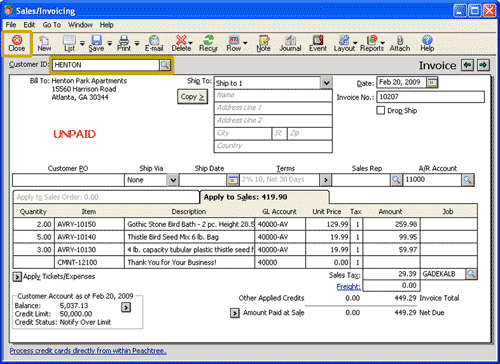Open the Go To menu
This screenshot has height=364, width=500.
point(52,25)
